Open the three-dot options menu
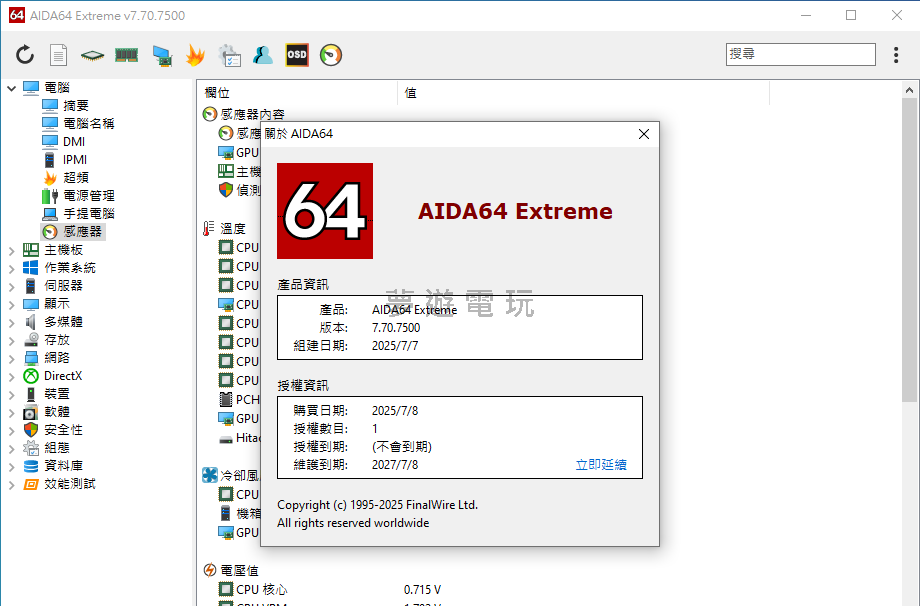The width and height of the screenshot is (920, 606). point(895,55)
